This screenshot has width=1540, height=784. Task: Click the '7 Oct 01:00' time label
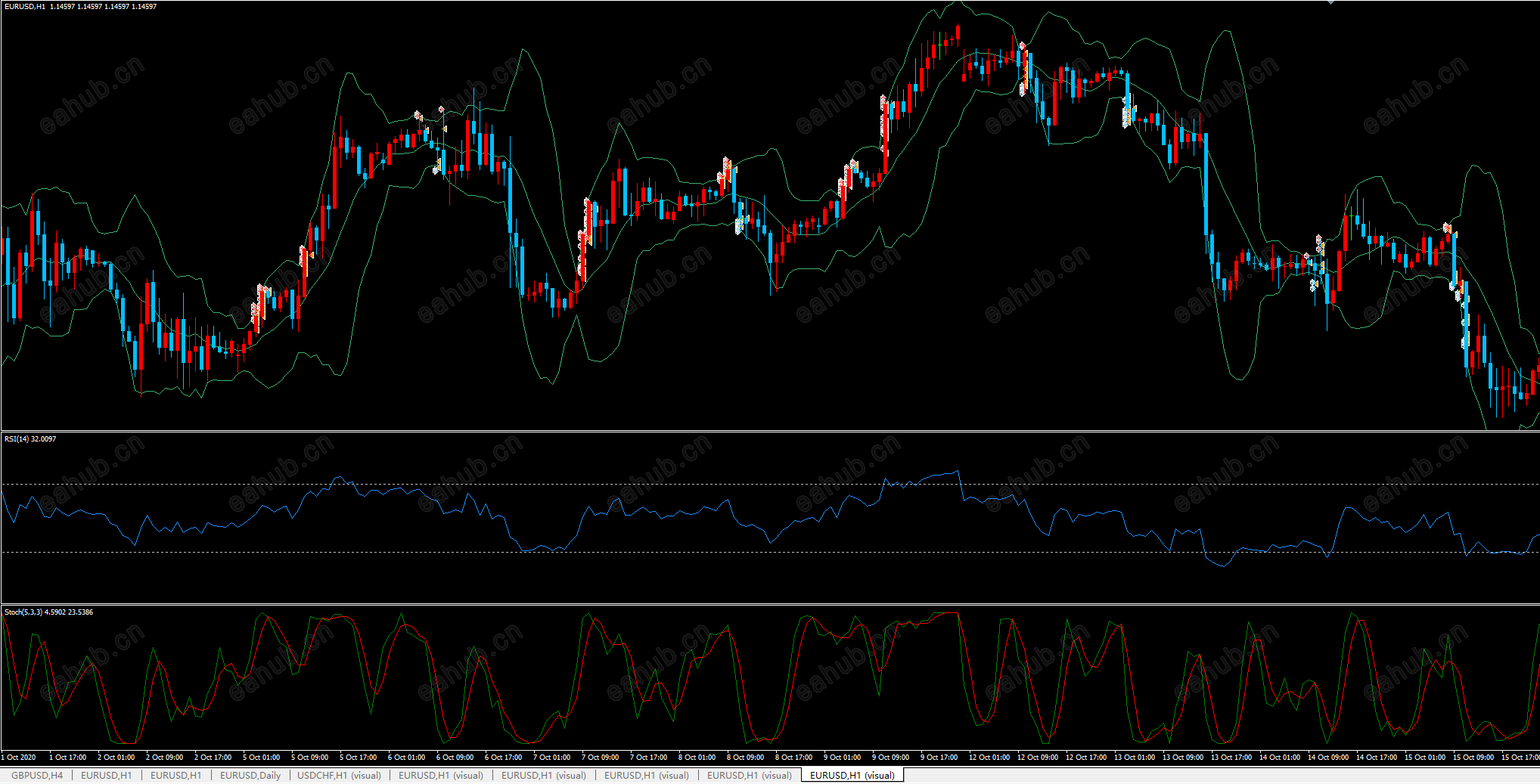(x=552, y=757)
